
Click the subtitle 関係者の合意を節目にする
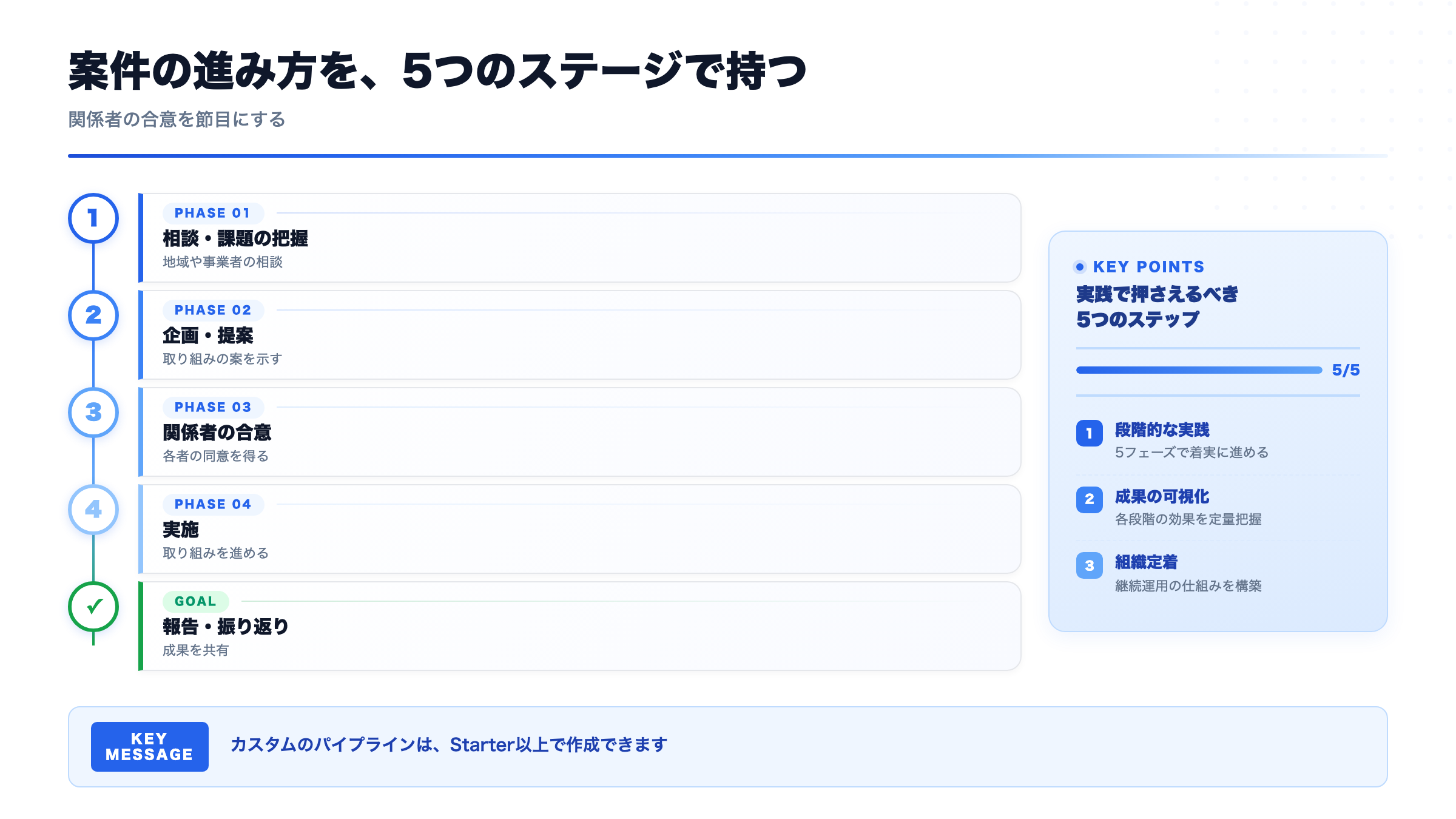coord(177,120)
